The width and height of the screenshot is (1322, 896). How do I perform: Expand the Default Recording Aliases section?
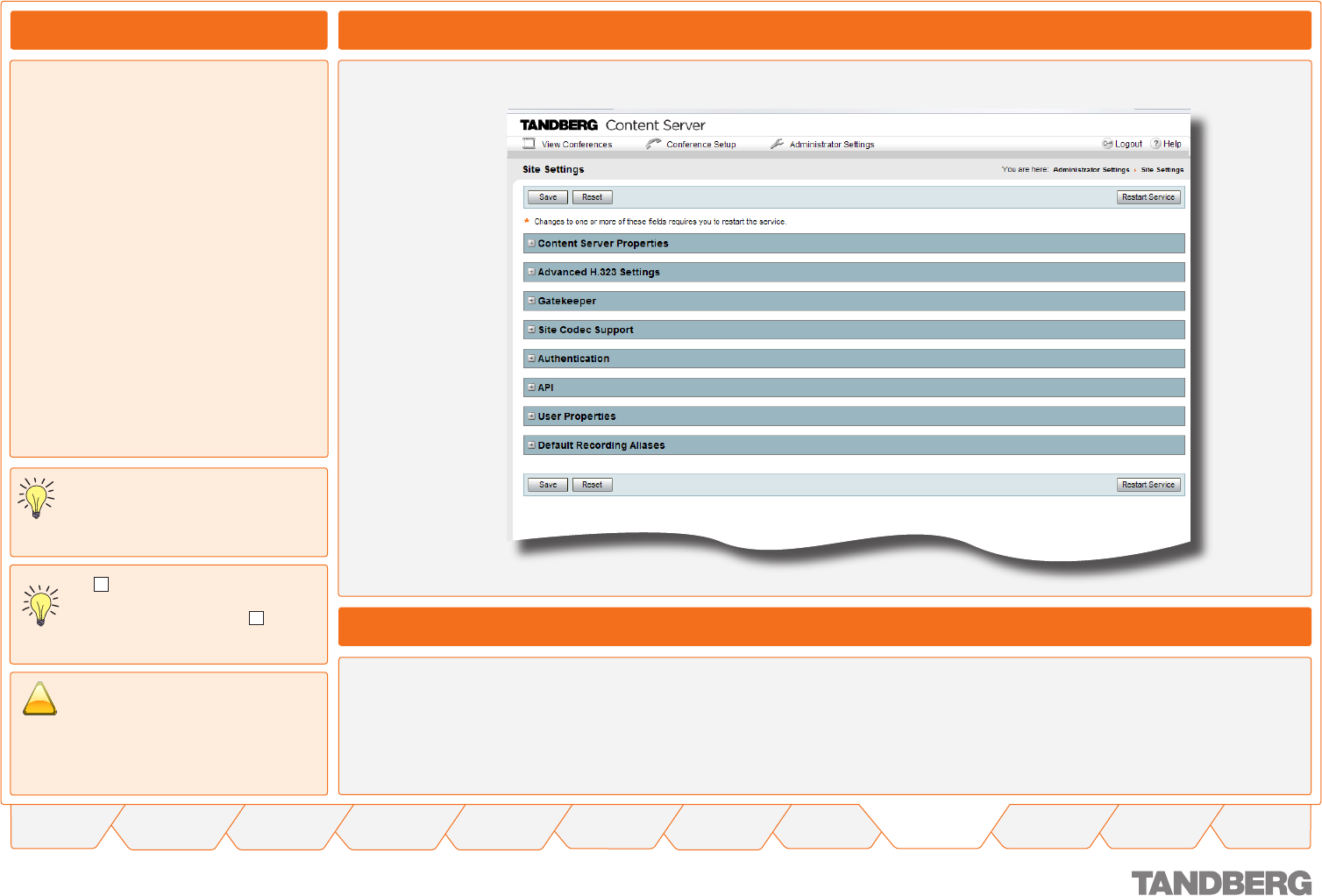coord(531,445)
